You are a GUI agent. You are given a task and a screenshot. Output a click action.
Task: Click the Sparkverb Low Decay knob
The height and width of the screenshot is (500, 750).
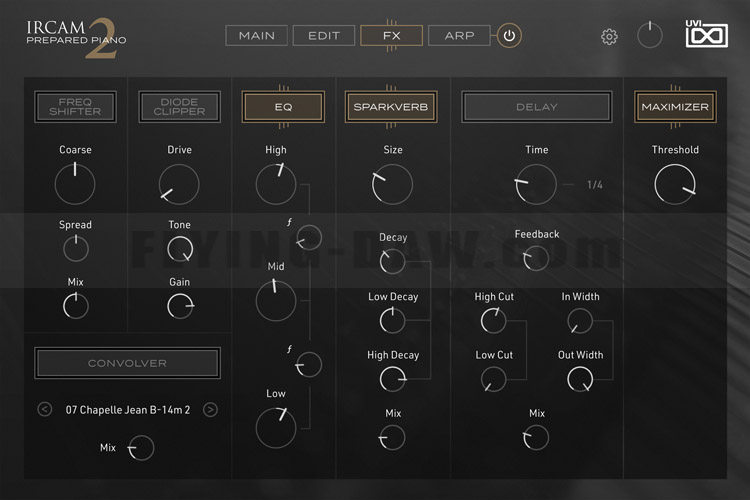(x=392, y=320)
